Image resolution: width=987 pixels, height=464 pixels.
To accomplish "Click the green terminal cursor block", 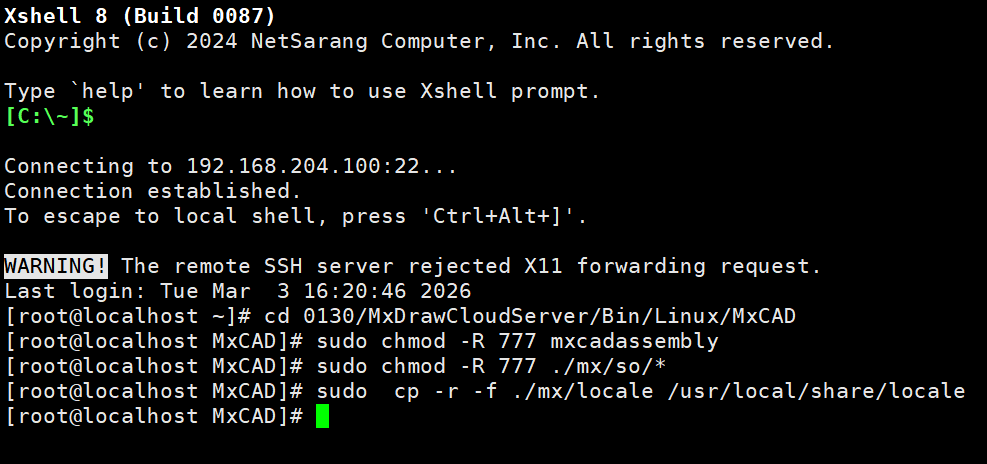I will 322,416.
